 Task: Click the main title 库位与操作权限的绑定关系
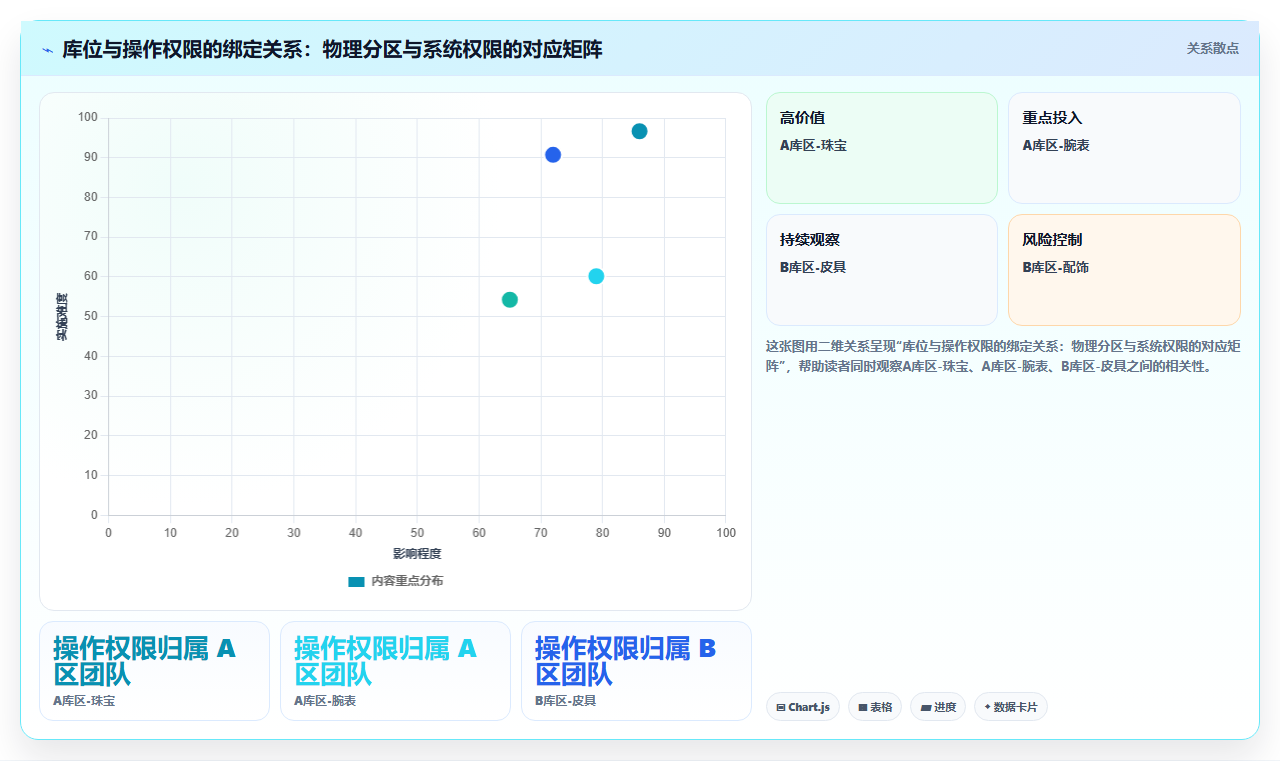[332, 49]
